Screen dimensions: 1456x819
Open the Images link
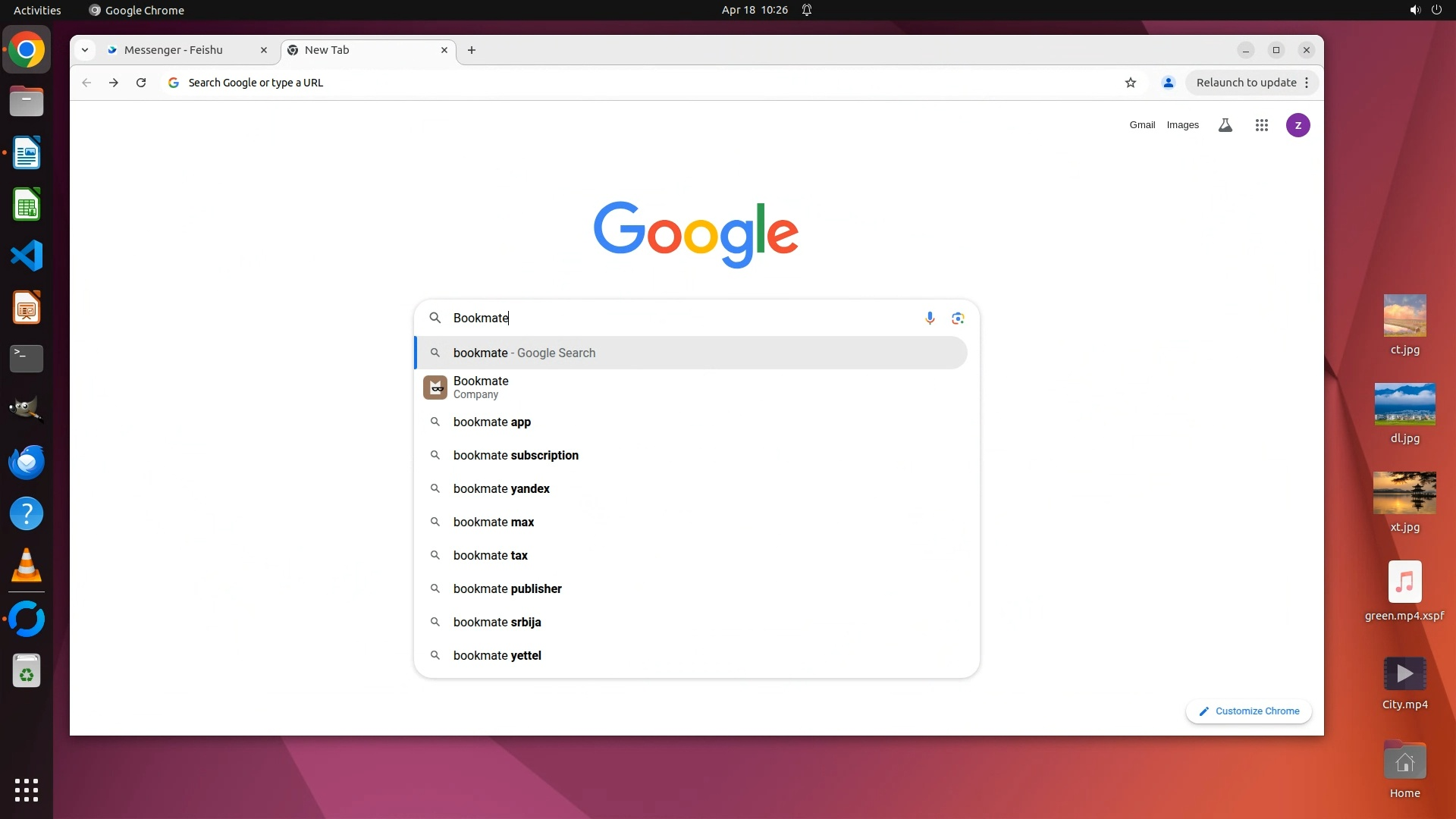[1182, 125]
